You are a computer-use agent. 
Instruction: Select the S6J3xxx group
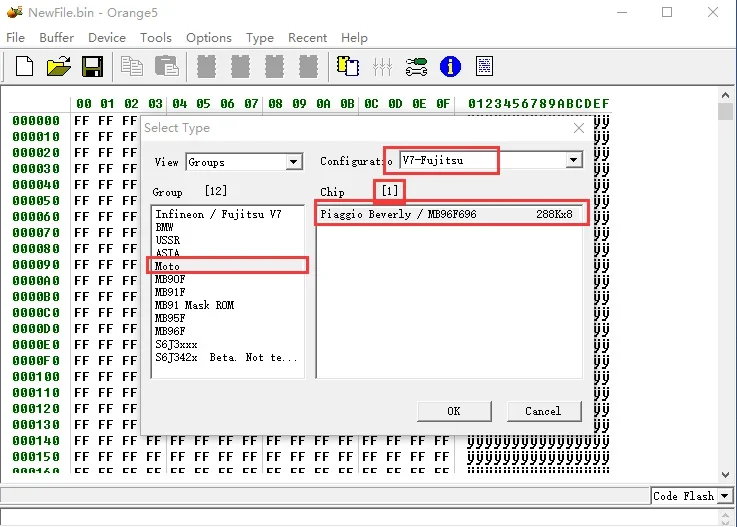(227, 345)
